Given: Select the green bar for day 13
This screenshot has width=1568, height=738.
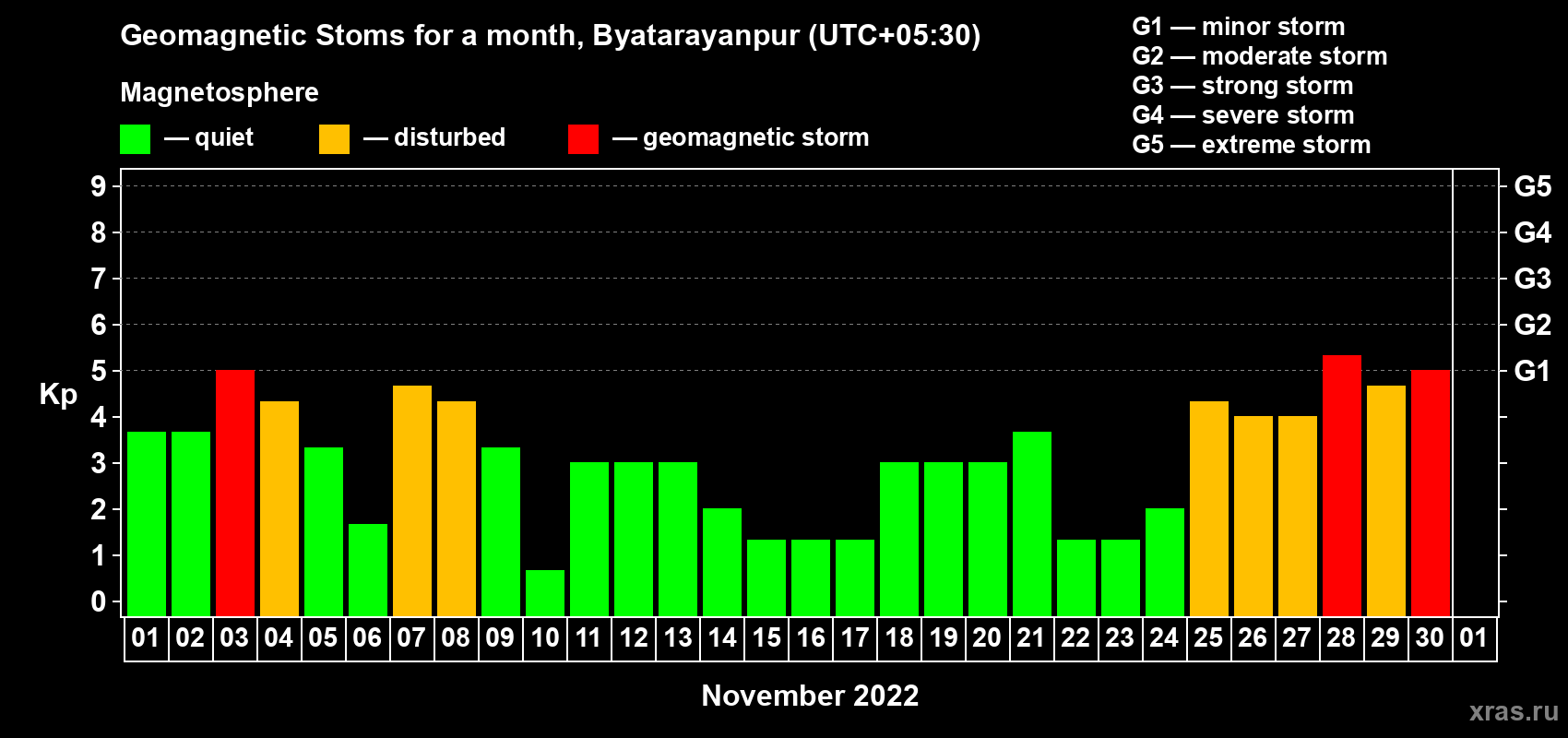Looking at the screenshot, I should coord(678,540).
